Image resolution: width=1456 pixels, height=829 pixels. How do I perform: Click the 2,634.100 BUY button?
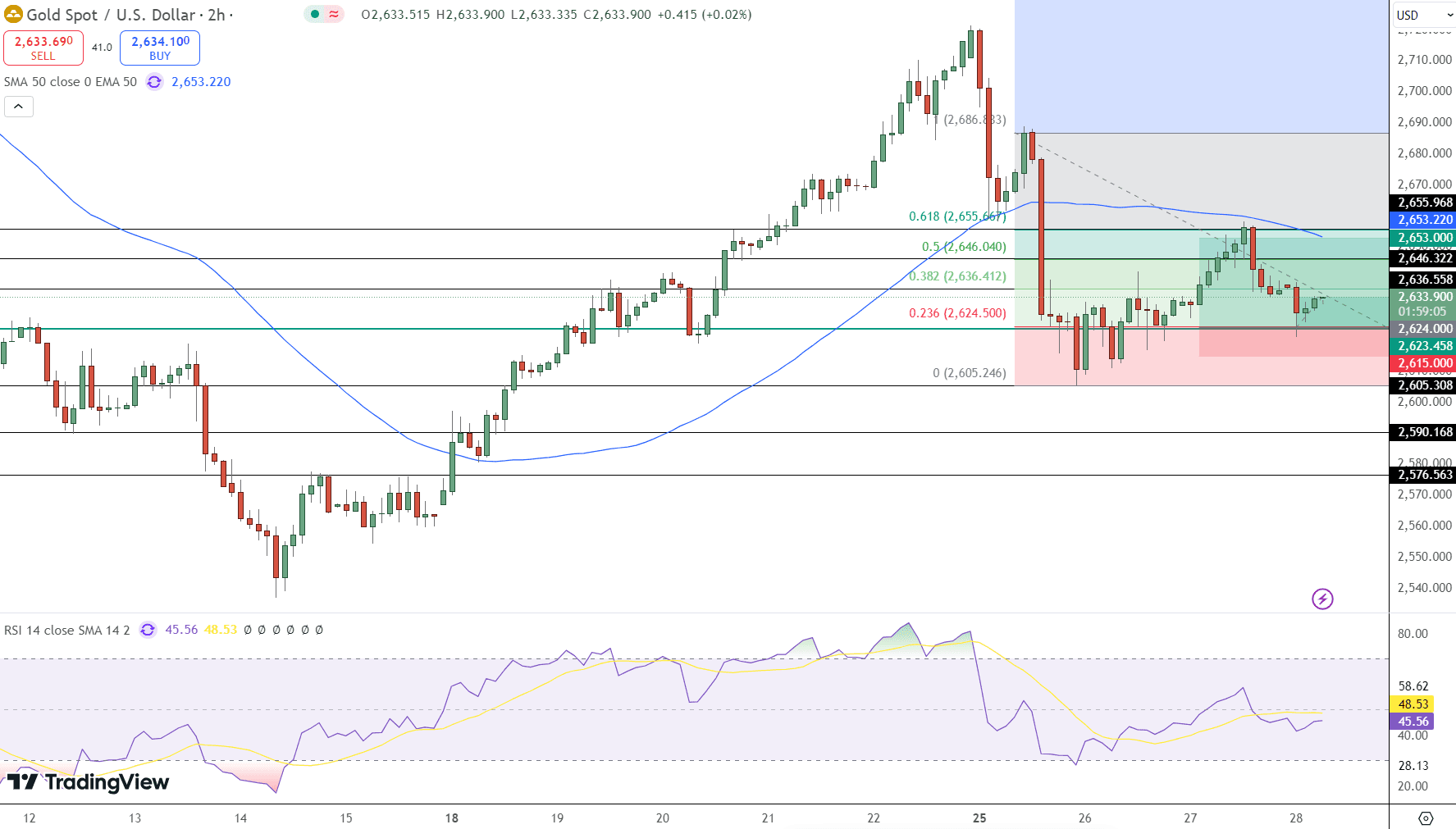pos(160,48)
